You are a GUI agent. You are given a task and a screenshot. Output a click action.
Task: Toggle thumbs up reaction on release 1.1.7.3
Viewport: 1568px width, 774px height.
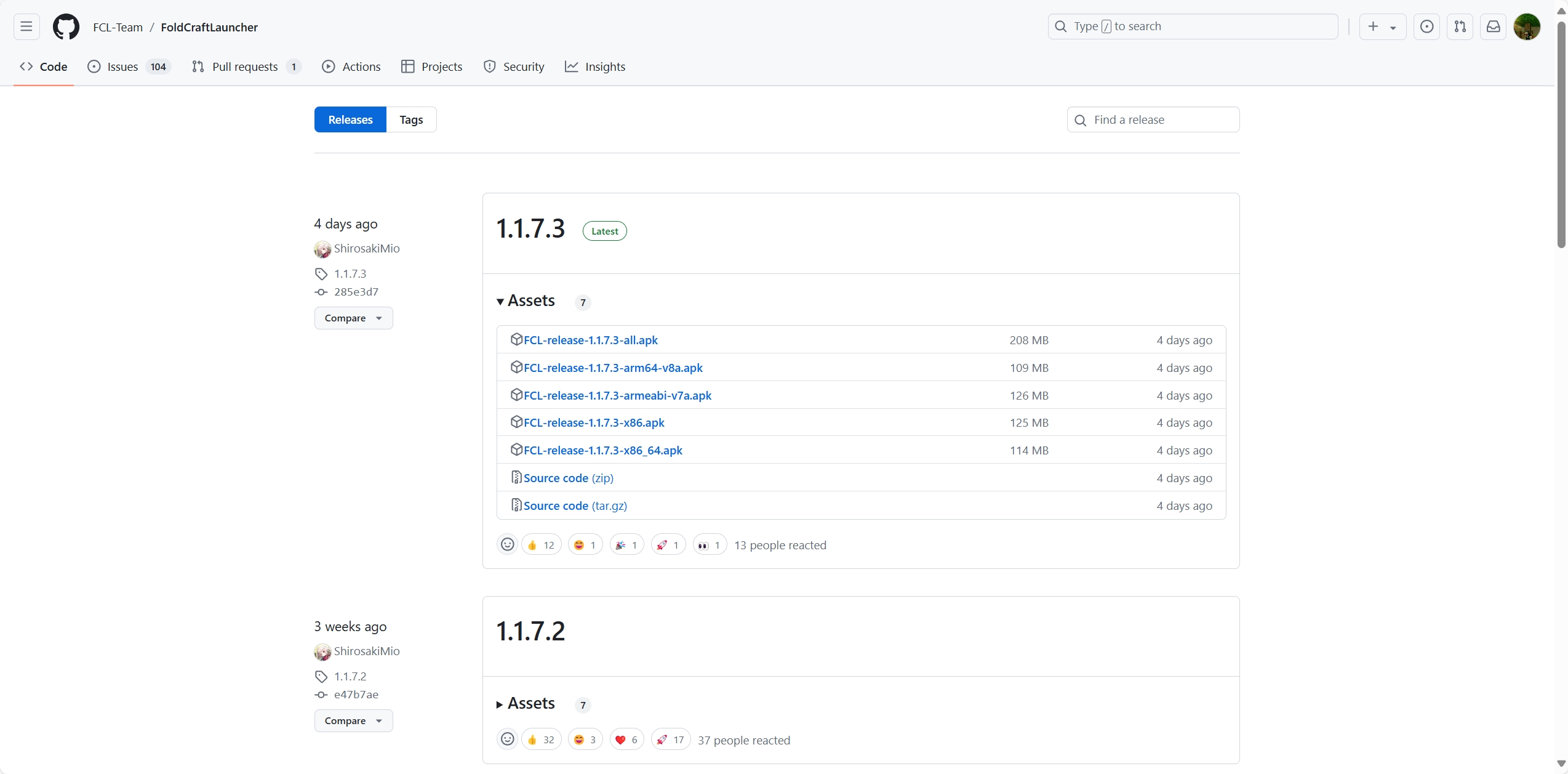541,545
